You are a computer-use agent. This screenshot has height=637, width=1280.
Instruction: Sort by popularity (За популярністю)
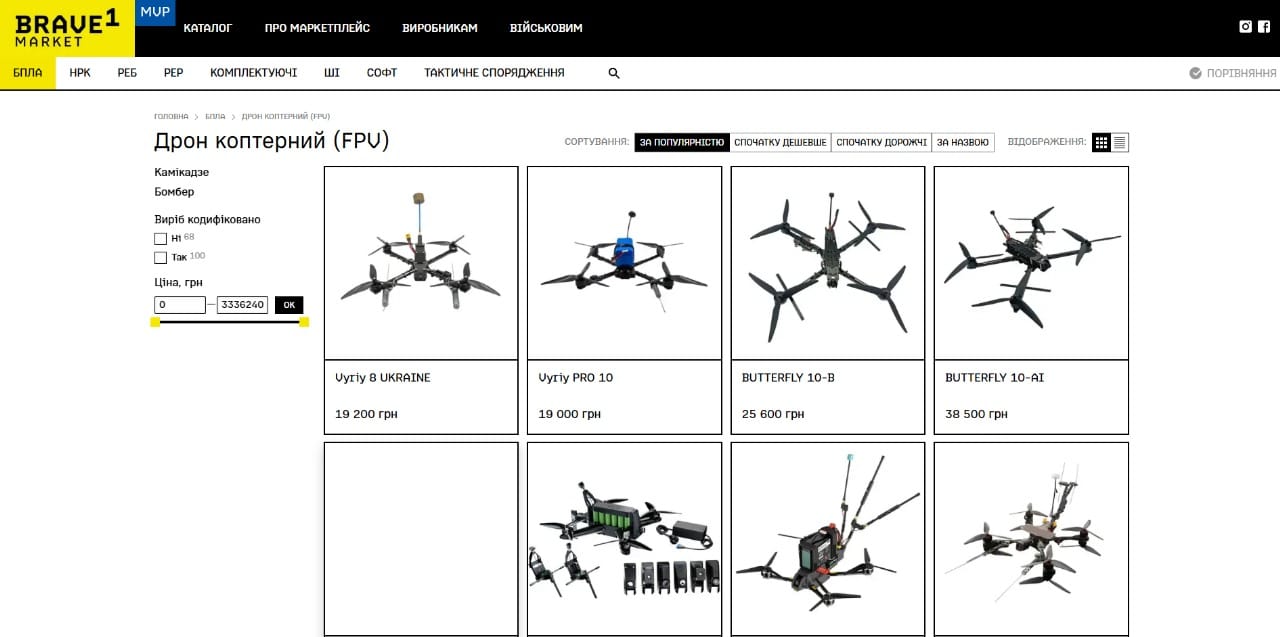pos(682,142)
